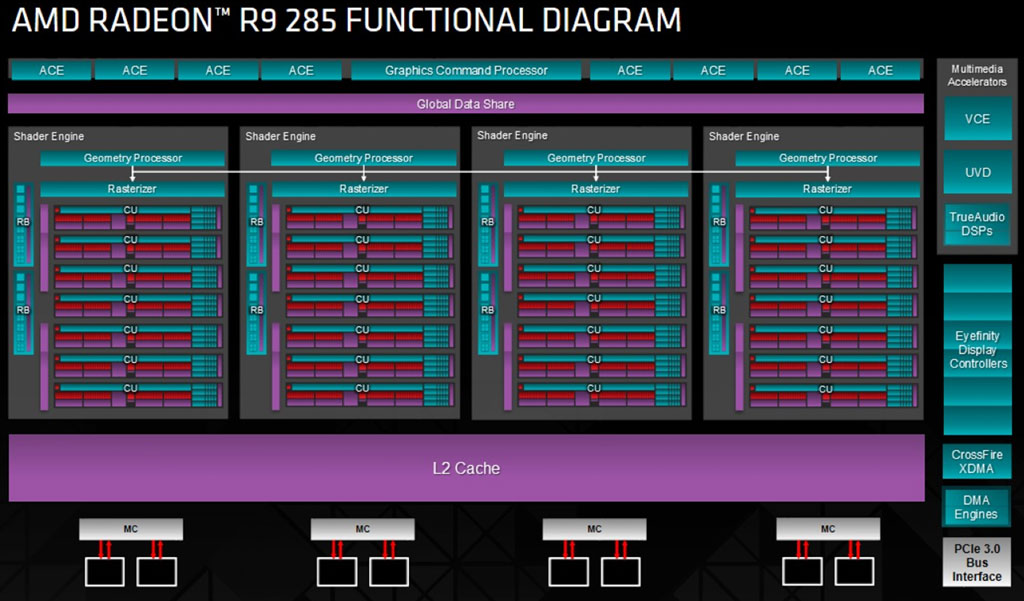Image resolution: width=1024 pixels, height=601 pixels.
Task: Click the rightmost Shader Engine label
Action: (x=744, y=137)
